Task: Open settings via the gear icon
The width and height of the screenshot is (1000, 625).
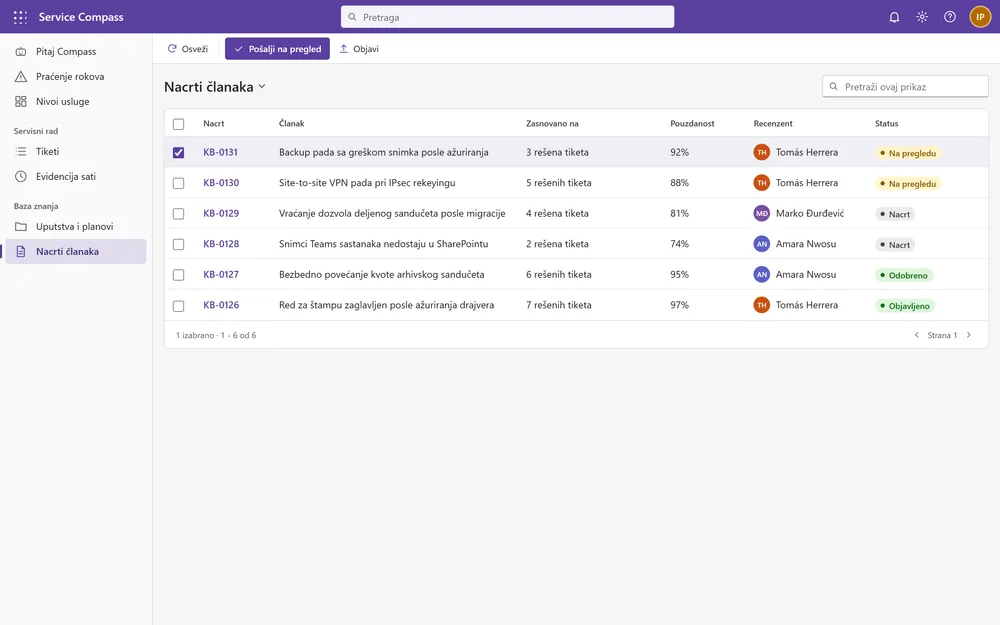Action: click(x=922, y=17)
